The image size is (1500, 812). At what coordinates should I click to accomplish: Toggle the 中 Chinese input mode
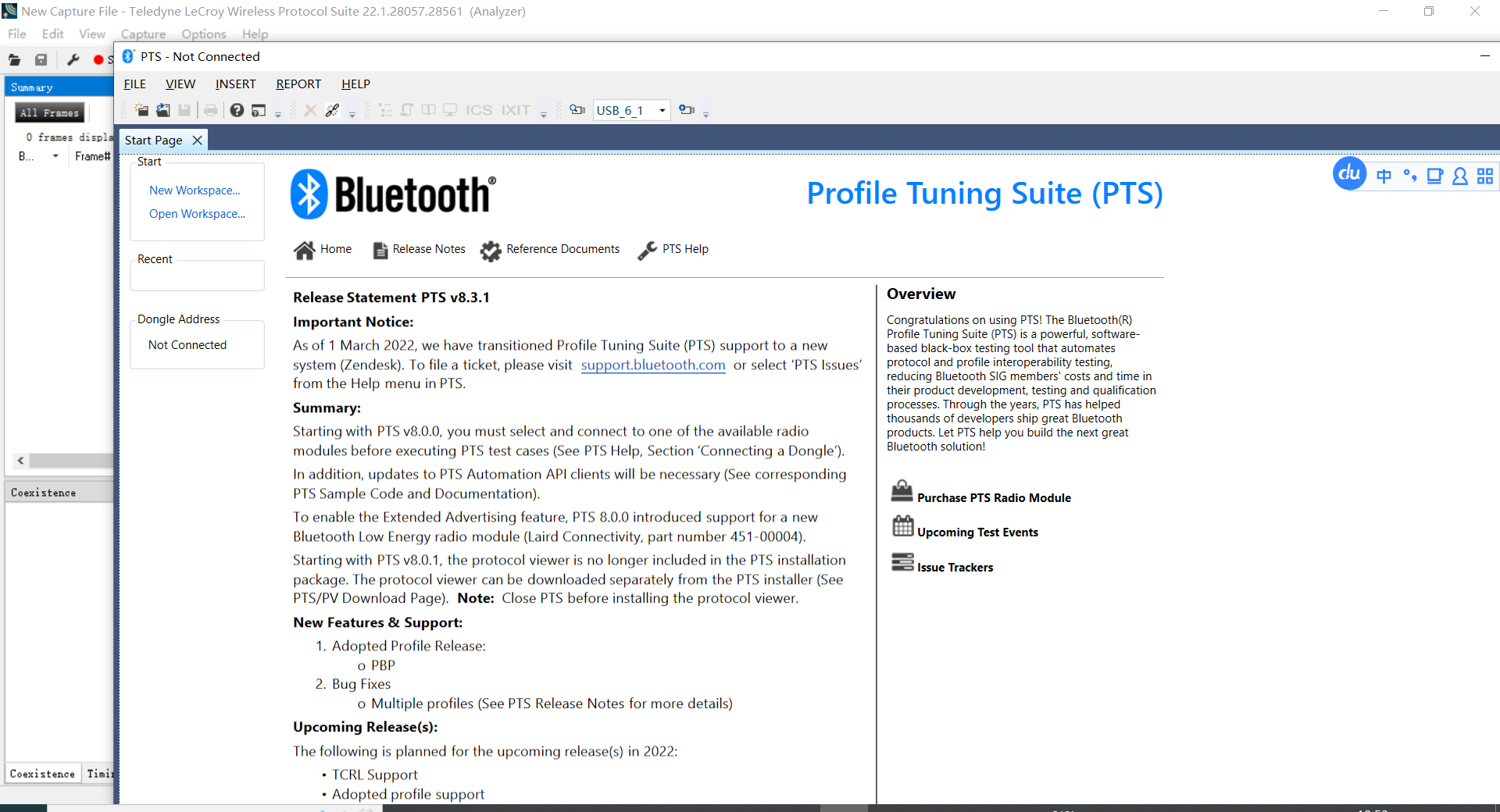click(1384, 176)
